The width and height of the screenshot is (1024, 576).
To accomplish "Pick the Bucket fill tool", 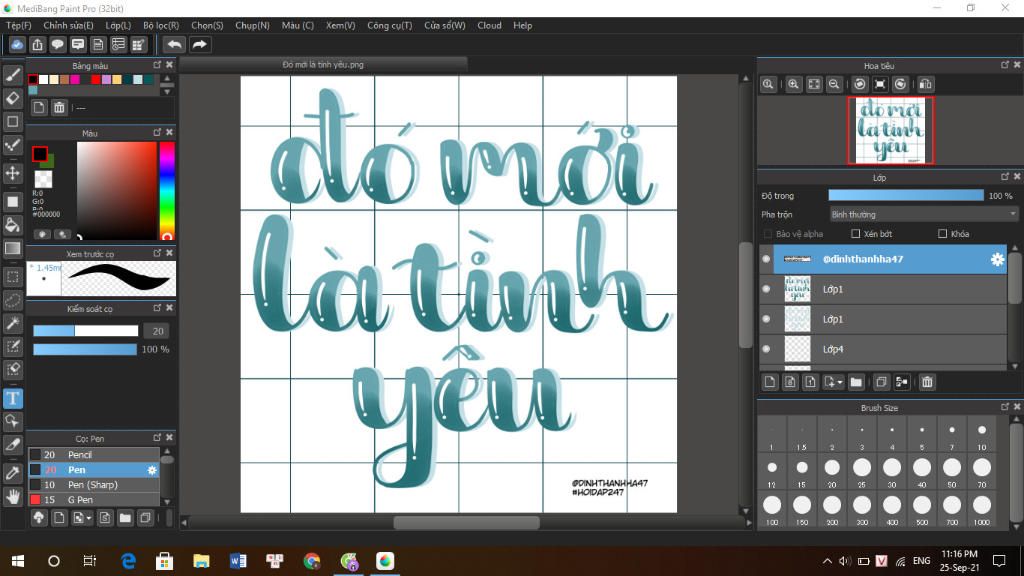I will [x=12, y=225].
